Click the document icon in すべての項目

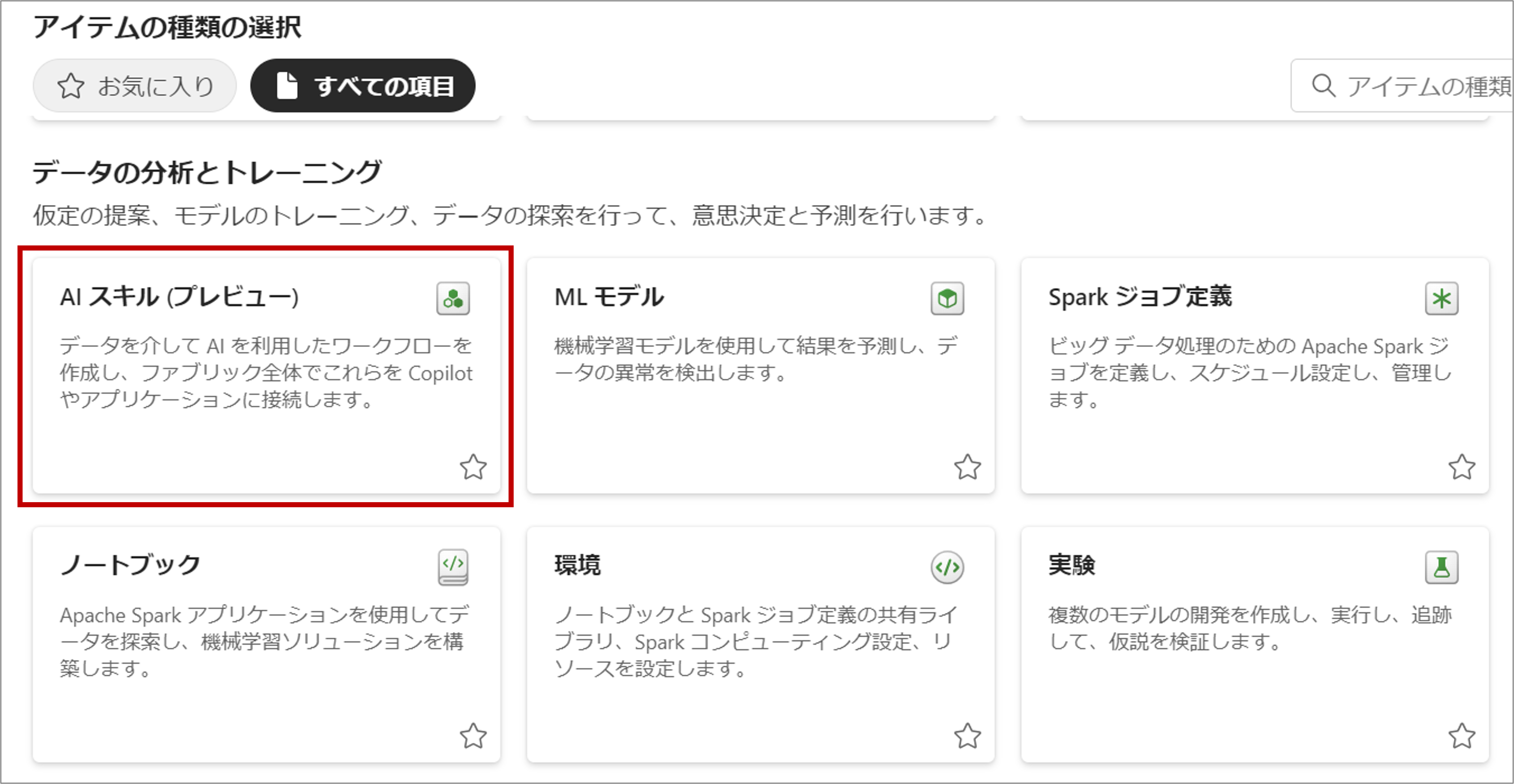(287, 86)
